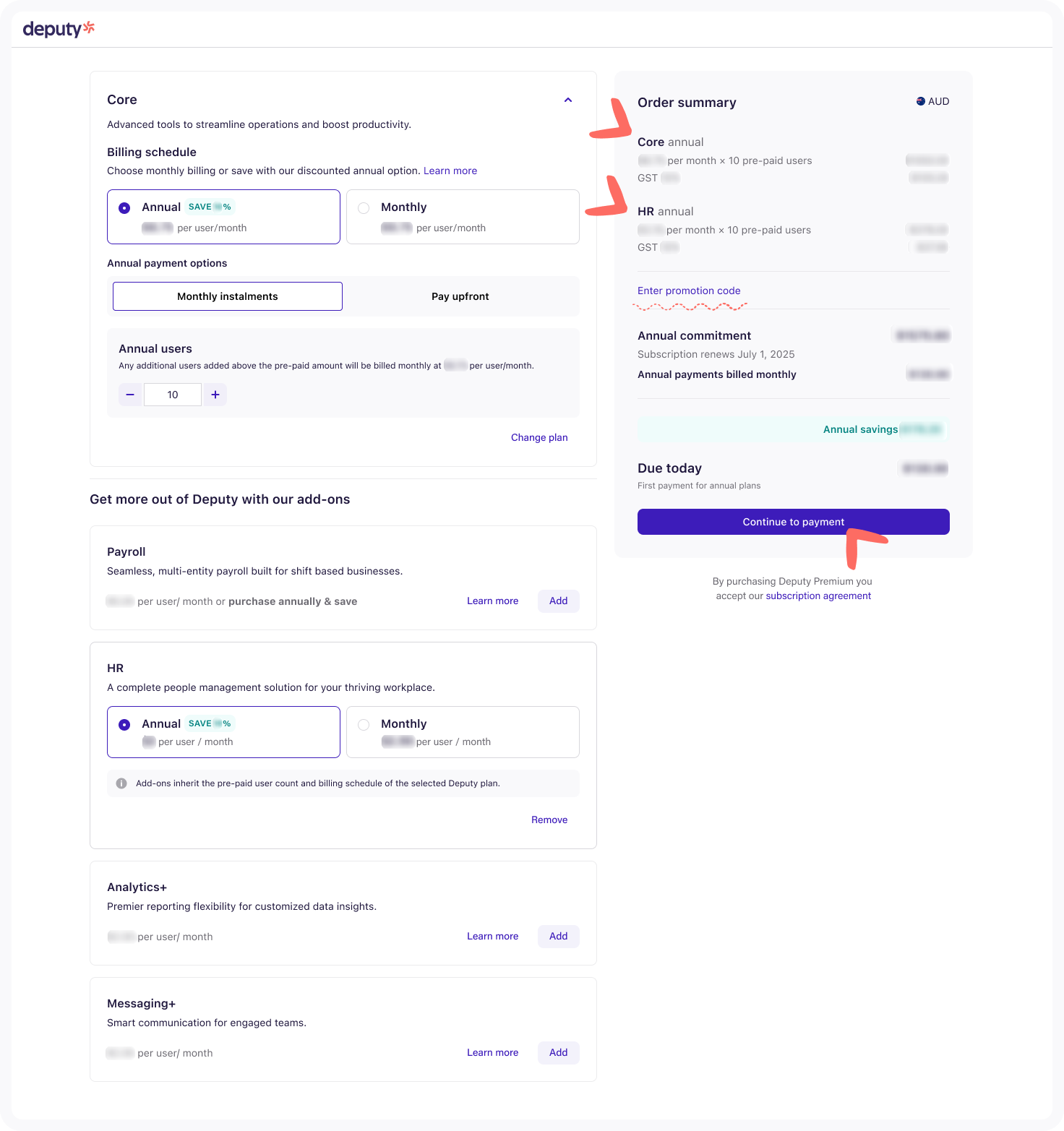Switch to Monthly instalments payment option
1064x1131 pixels.
(x=228, y=296)
